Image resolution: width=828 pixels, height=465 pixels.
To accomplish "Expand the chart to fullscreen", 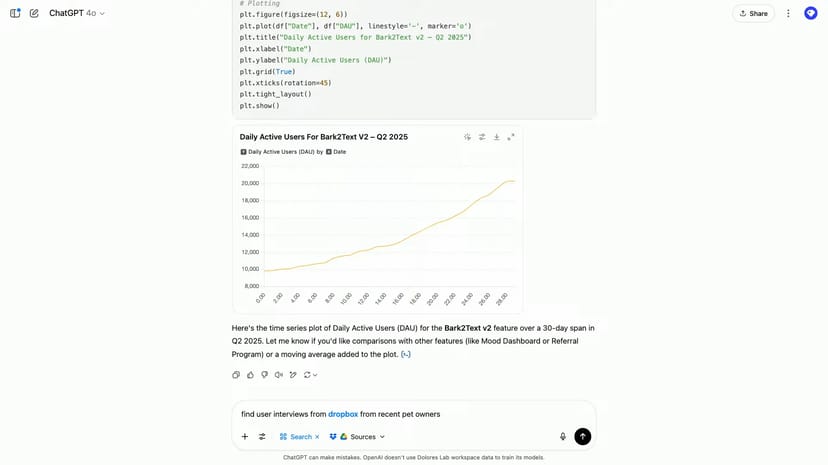I will point(511,137).
